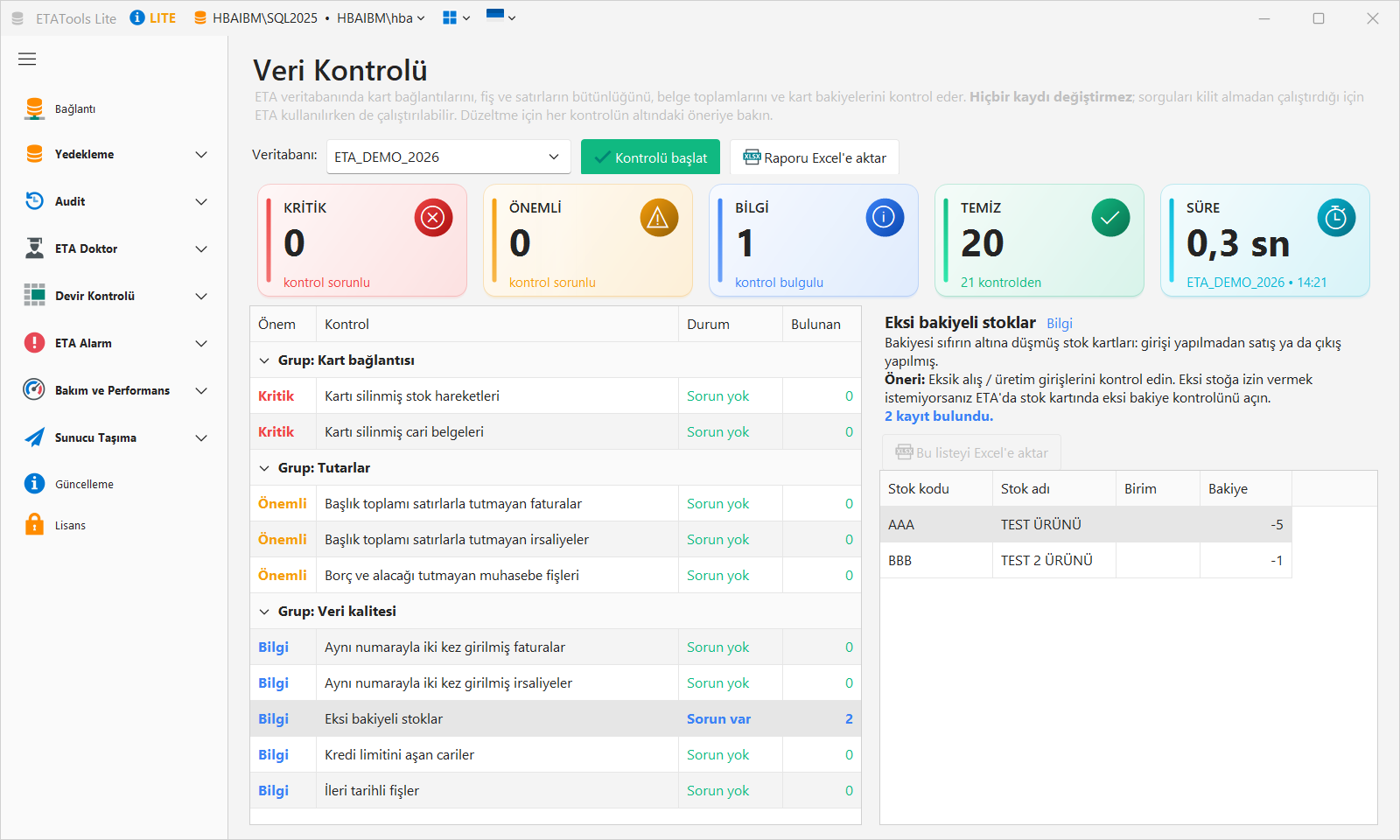
Task: Select the Eksi bakiyeli stoklar row
Action: (556, 718)
